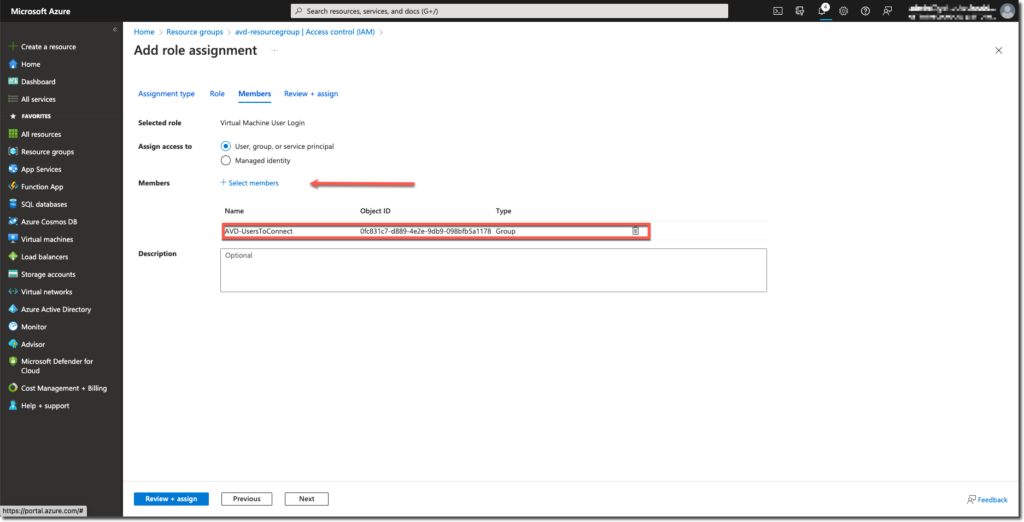Click the Help + support icon
1024x522 pixels.
(x=12, y=406)
